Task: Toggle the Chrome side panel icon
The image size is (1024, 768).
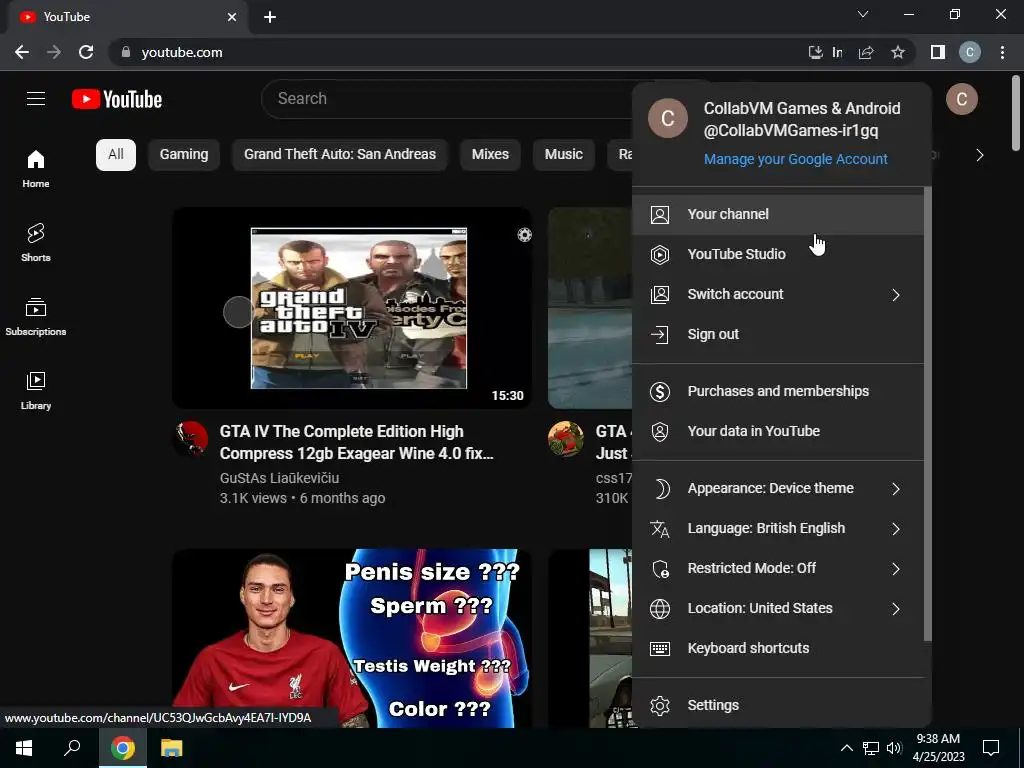Action: 938,52
